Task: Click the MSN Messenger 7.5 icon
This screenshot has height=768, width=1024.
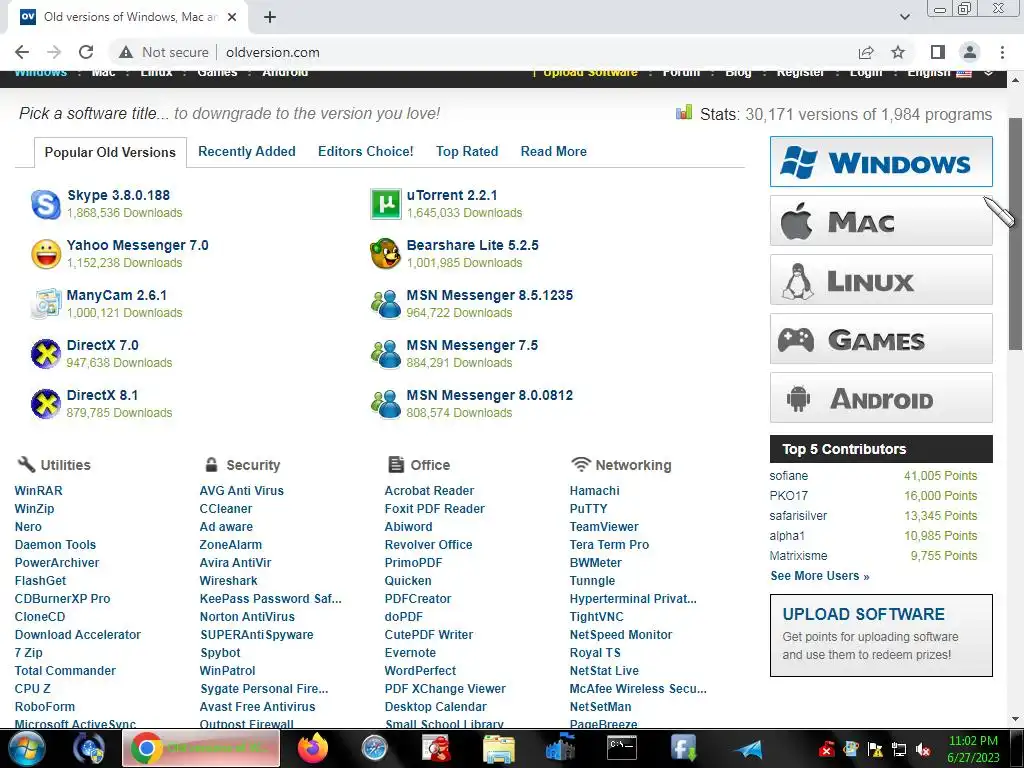Action: pyautogui.click(x=385, y=354)
